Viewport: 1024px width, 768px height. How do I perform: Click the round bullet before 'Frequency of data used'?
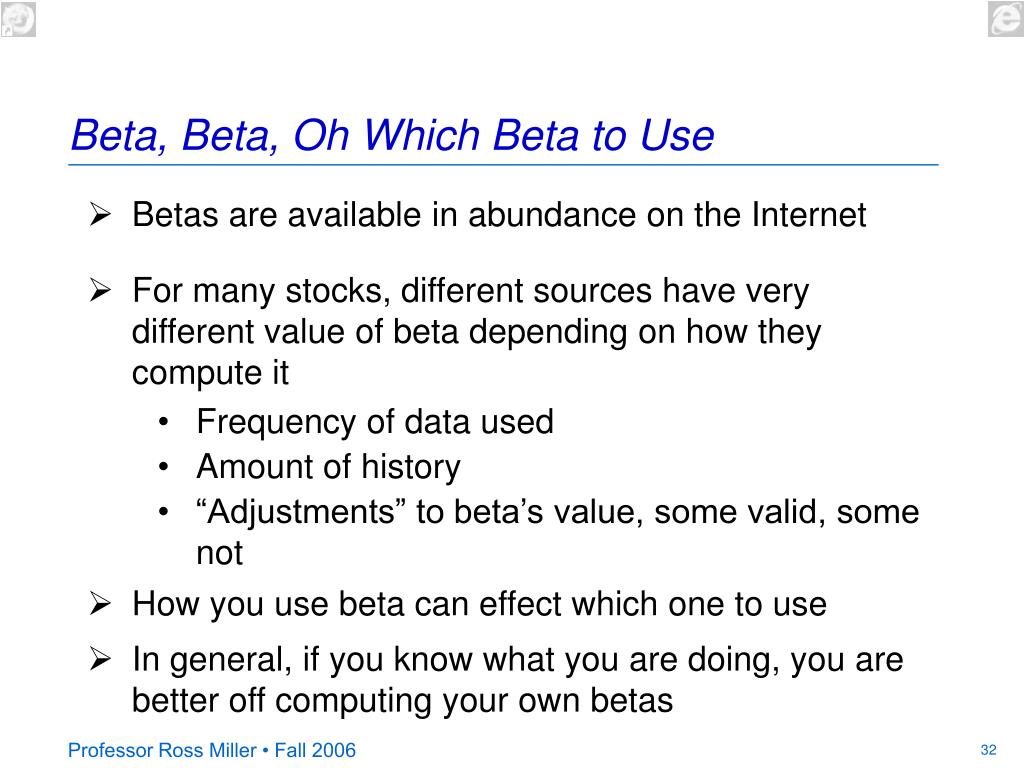163,422
